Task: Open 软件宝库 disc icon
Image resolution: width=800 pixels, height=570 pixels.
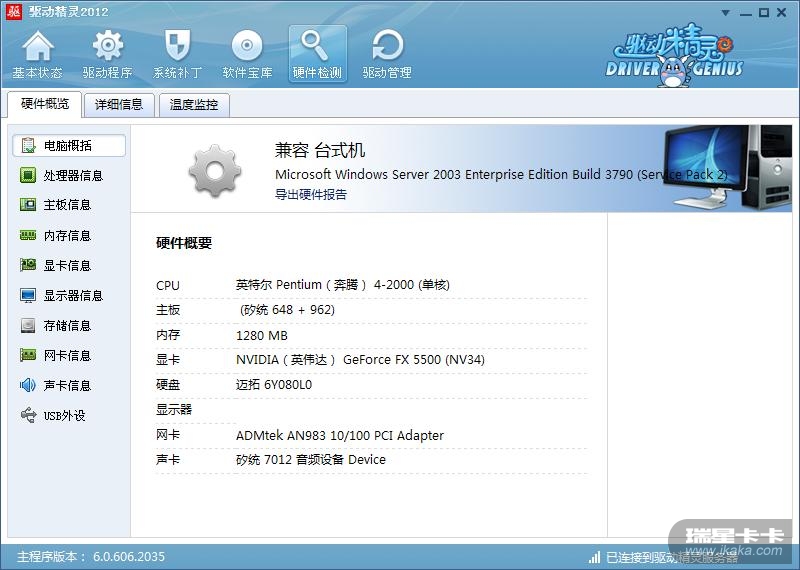Action: pos(247,45)
